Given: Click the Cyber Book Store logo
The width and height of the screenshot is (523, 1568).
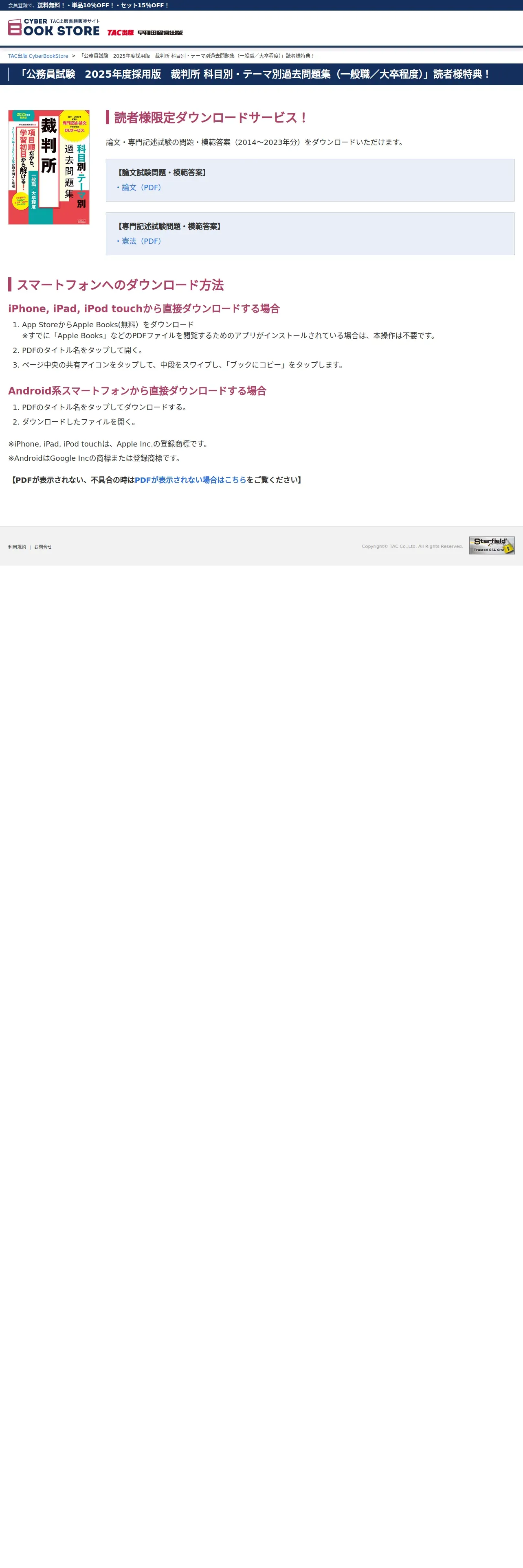Looking at the screenshot, I should [x=54, y=27].
